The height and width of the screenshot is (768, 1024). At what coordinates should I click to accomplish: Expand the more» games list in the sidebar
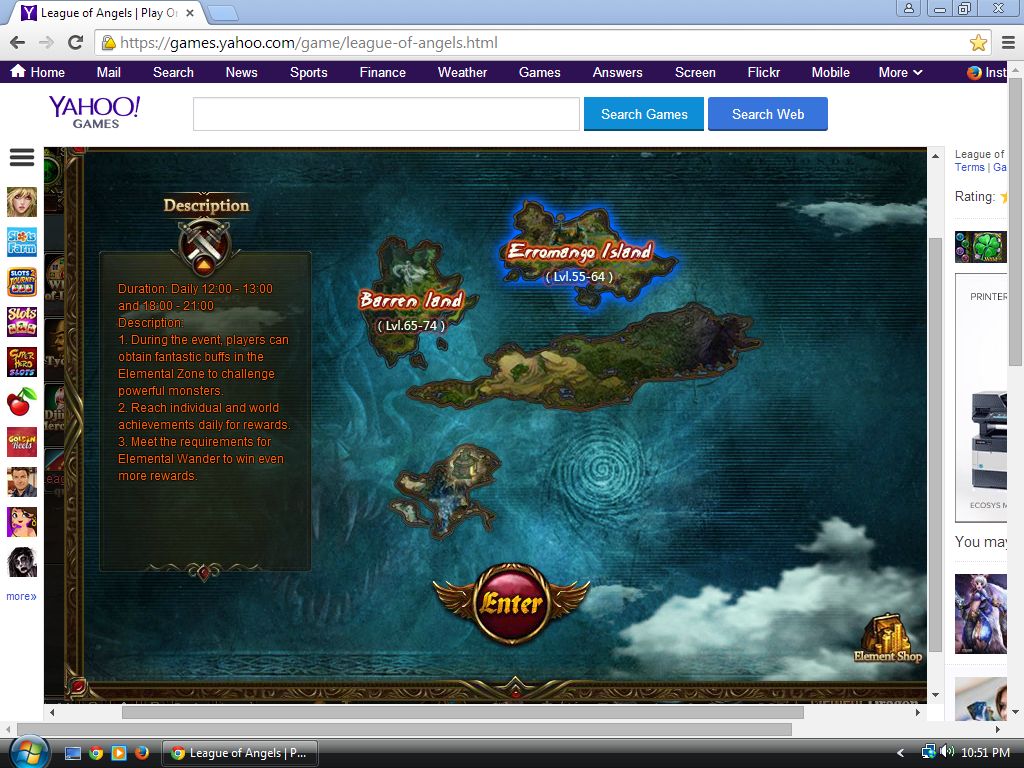click(x=21, y=596)
